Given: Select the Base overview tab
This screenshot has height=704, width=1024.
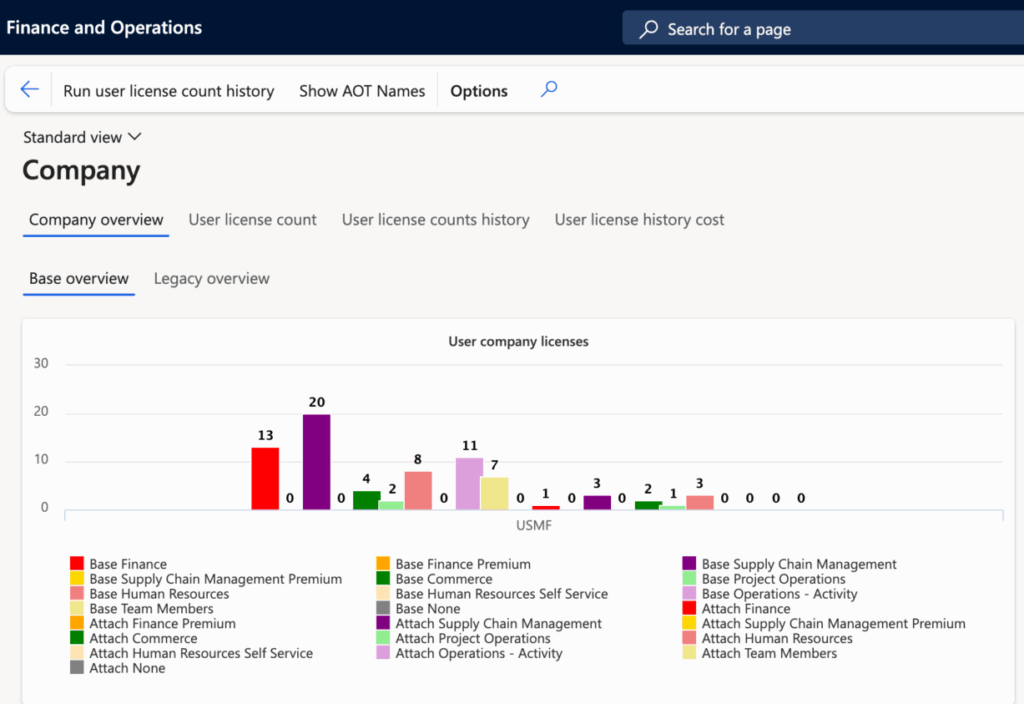Looking at the screenshot, I should tap(78, 279).
